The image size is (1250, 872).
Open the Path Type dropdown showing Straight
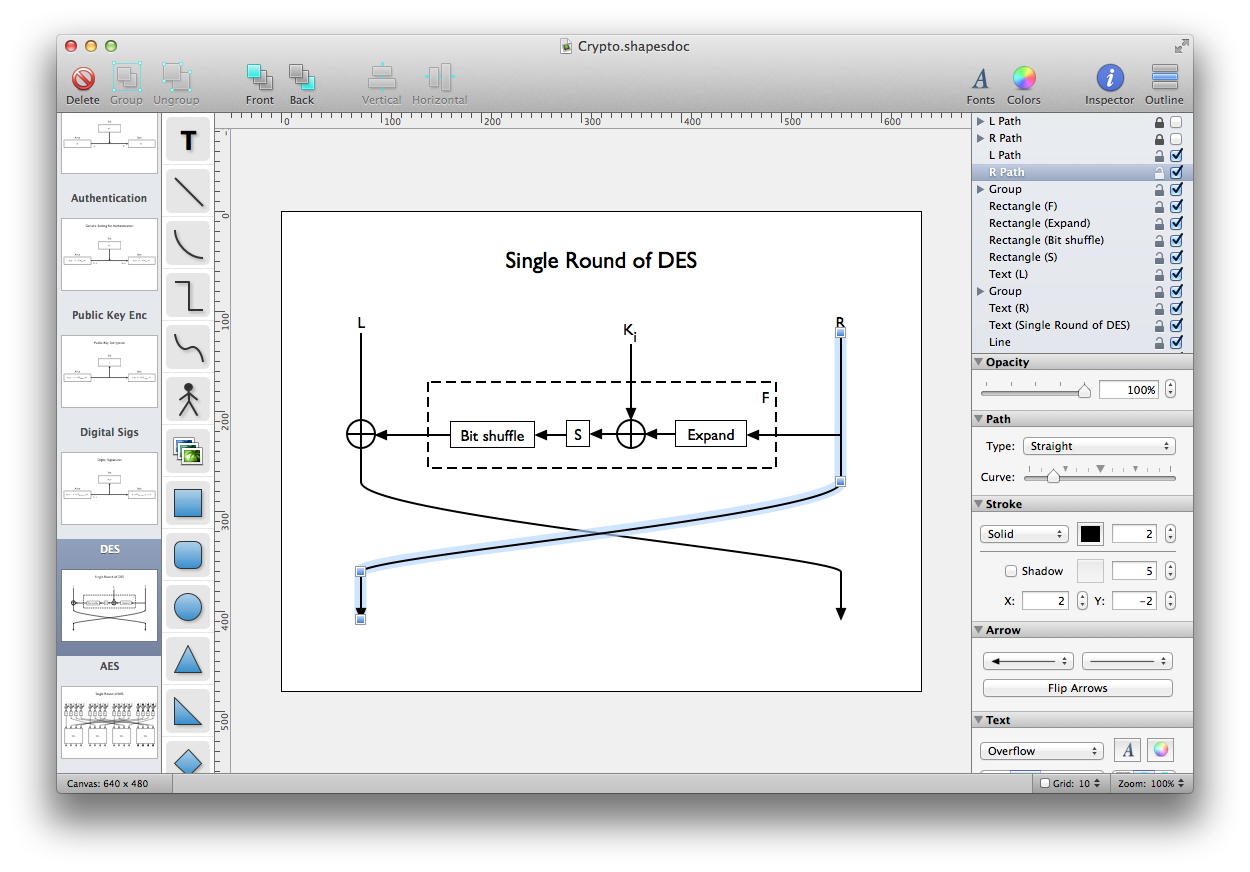click(1099, 446)
